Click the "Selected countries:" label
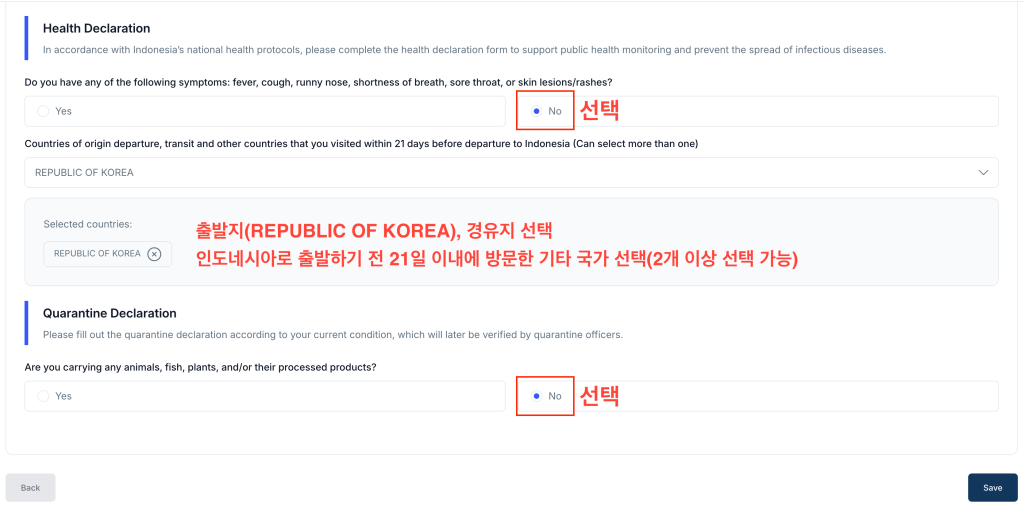Viewport: 1024px width, 506px height. pyautogui.click(x=88, y=224)
